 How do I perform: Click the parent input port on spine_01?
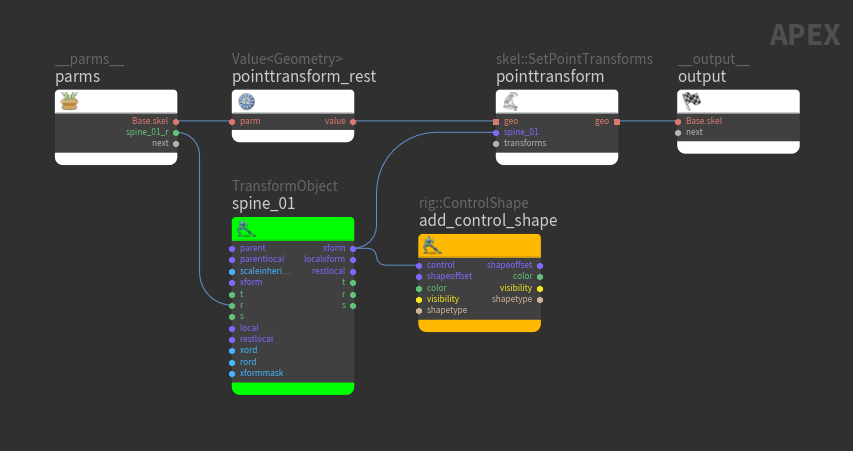click(x=232, y=249)
